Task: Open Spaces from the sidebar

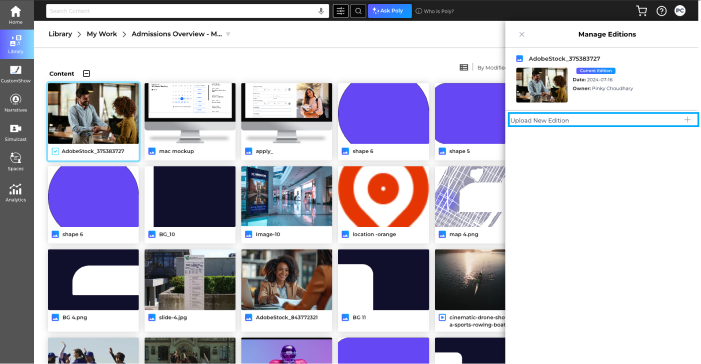Action: pyautogui.click(x=16, y=162)
